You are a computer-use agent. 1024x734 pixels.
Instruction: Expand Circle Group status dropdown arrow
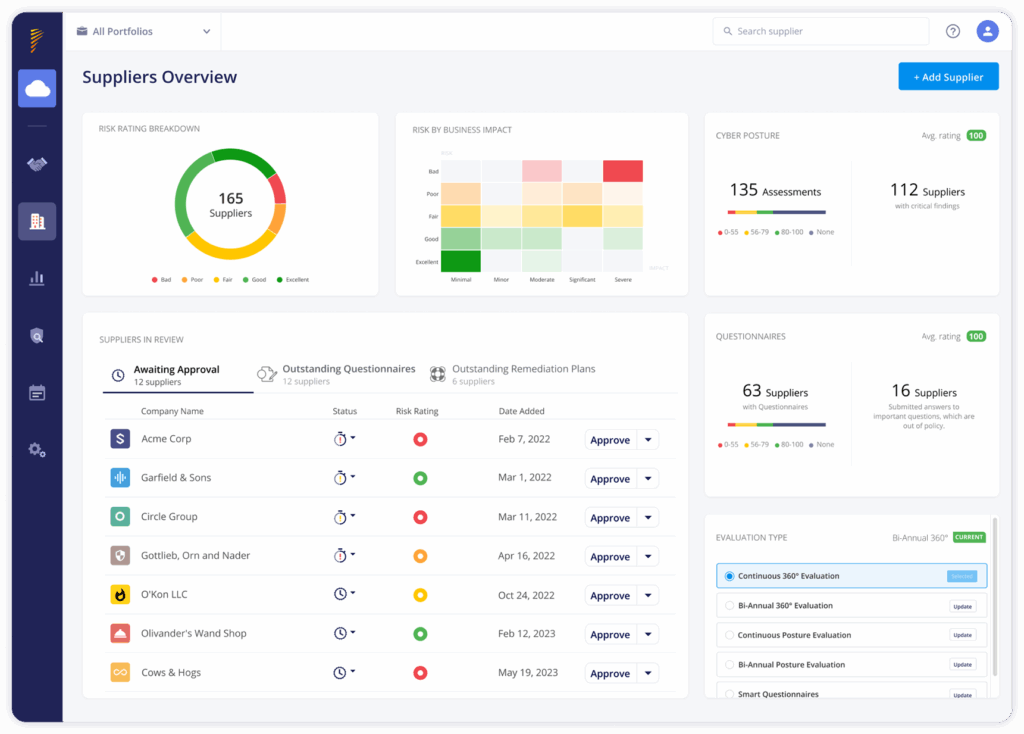353,516
